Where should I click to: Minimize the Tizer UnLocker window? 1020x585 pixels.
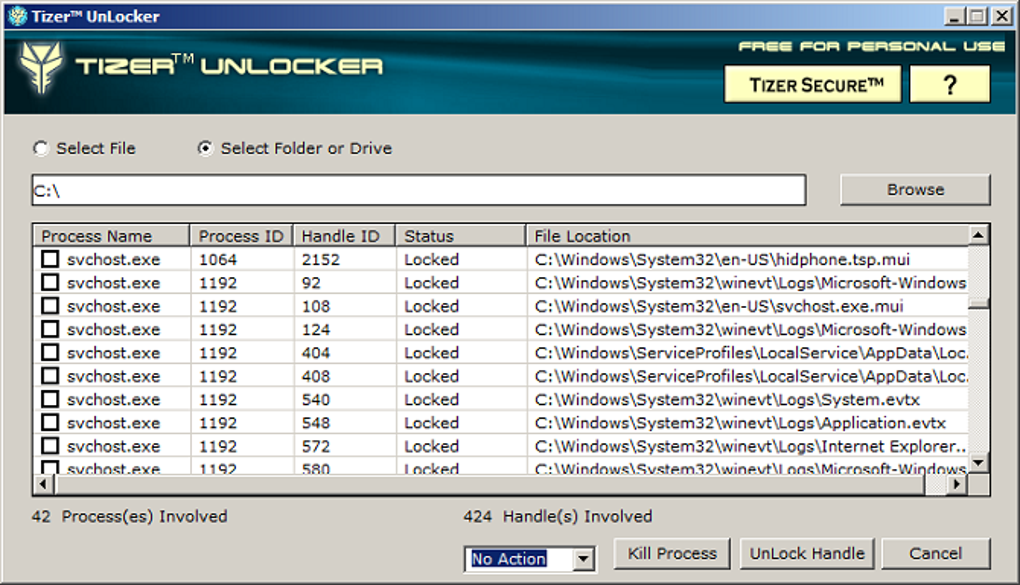(x=954, y=16)
